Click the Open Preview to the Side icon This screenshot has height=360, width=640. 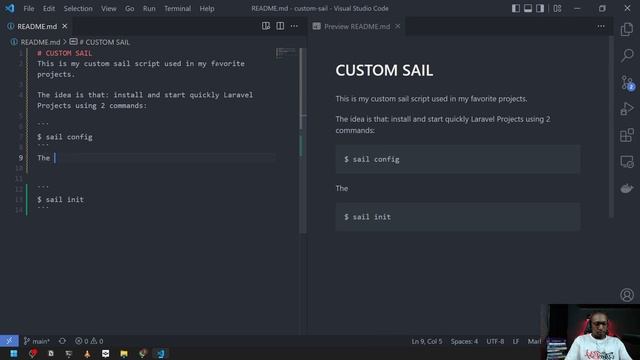click(x=266, y=26)
